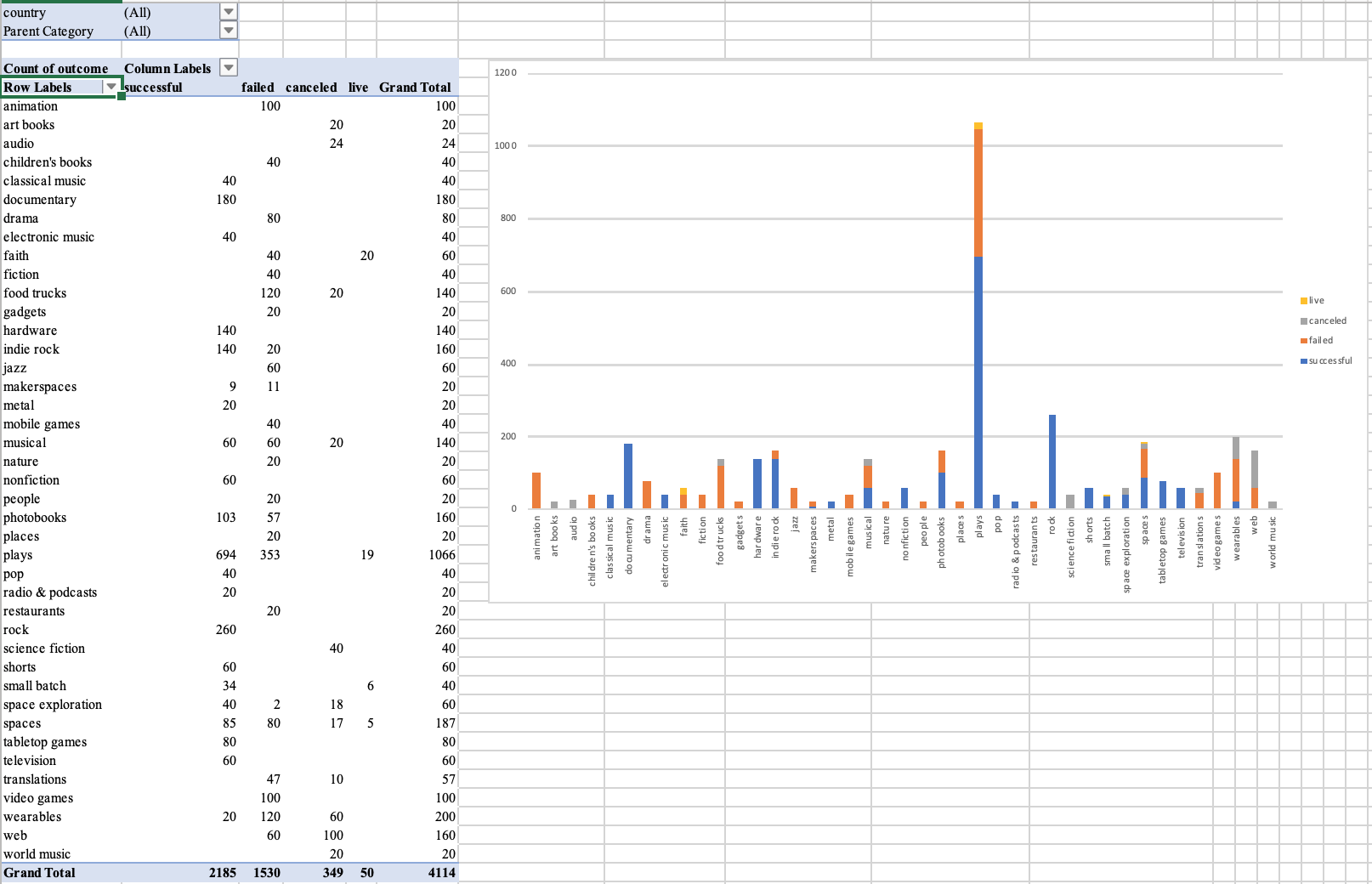Click the plays Grand Total value 1066
The image size is (1372, 884).
click(x=442, y=554)
